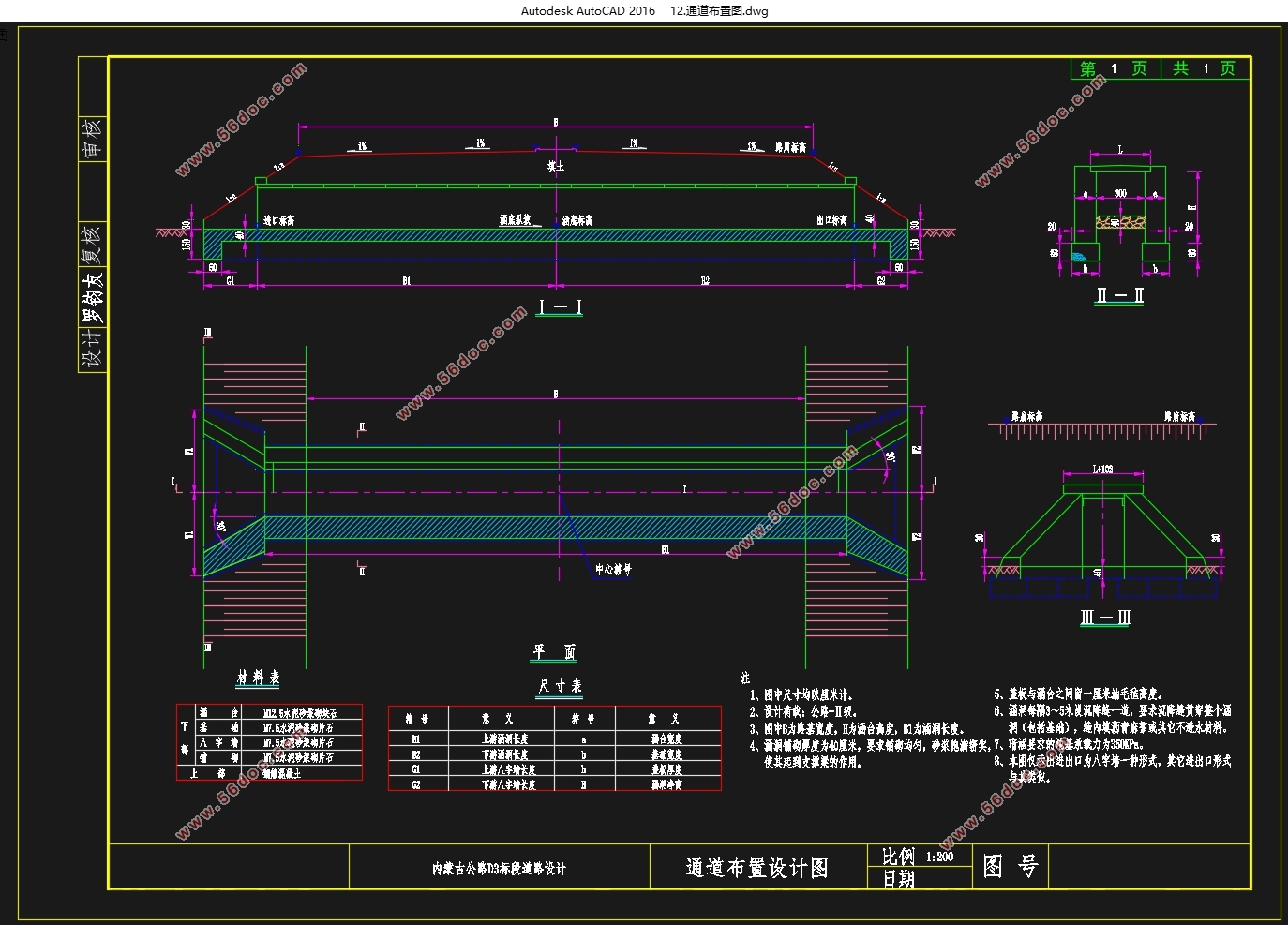Image resolution: width=1288 pixels, height=925 pixels.
Task: Click the 中心桩号 annotation in plan view
Action: coord(613,569)
